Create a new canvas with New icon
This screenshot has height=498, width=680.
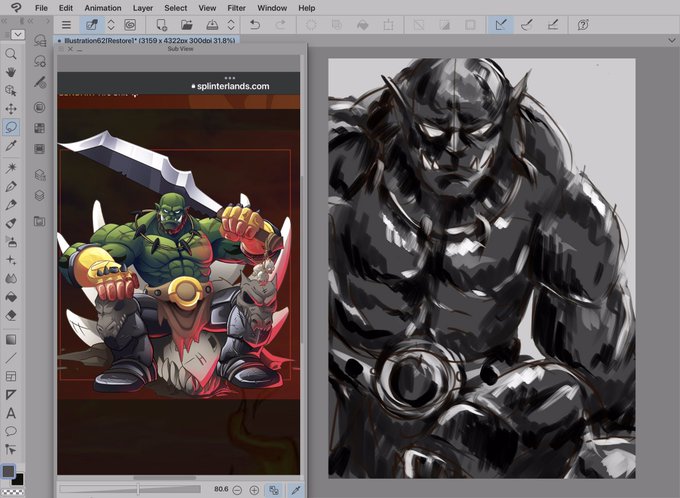(x=161, y=25)
